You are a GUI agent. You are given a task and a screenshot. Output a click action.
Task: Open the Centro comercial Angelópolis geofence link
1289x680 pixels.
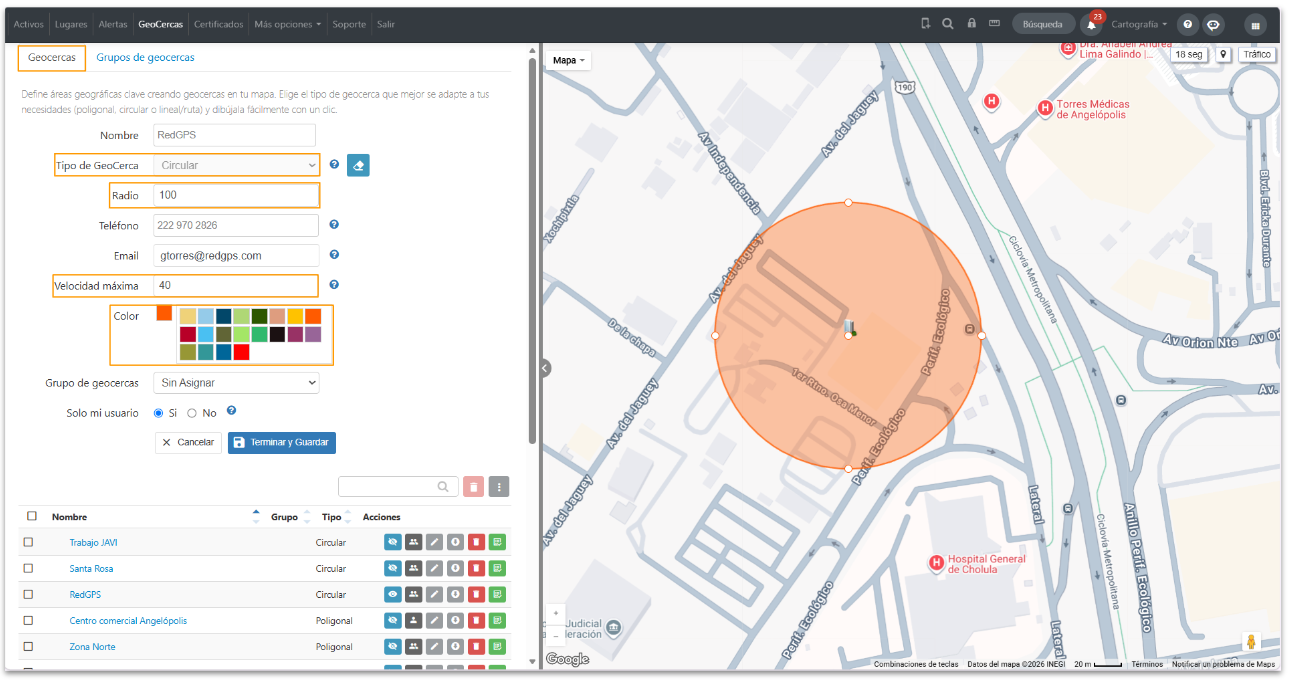[128, 620]
